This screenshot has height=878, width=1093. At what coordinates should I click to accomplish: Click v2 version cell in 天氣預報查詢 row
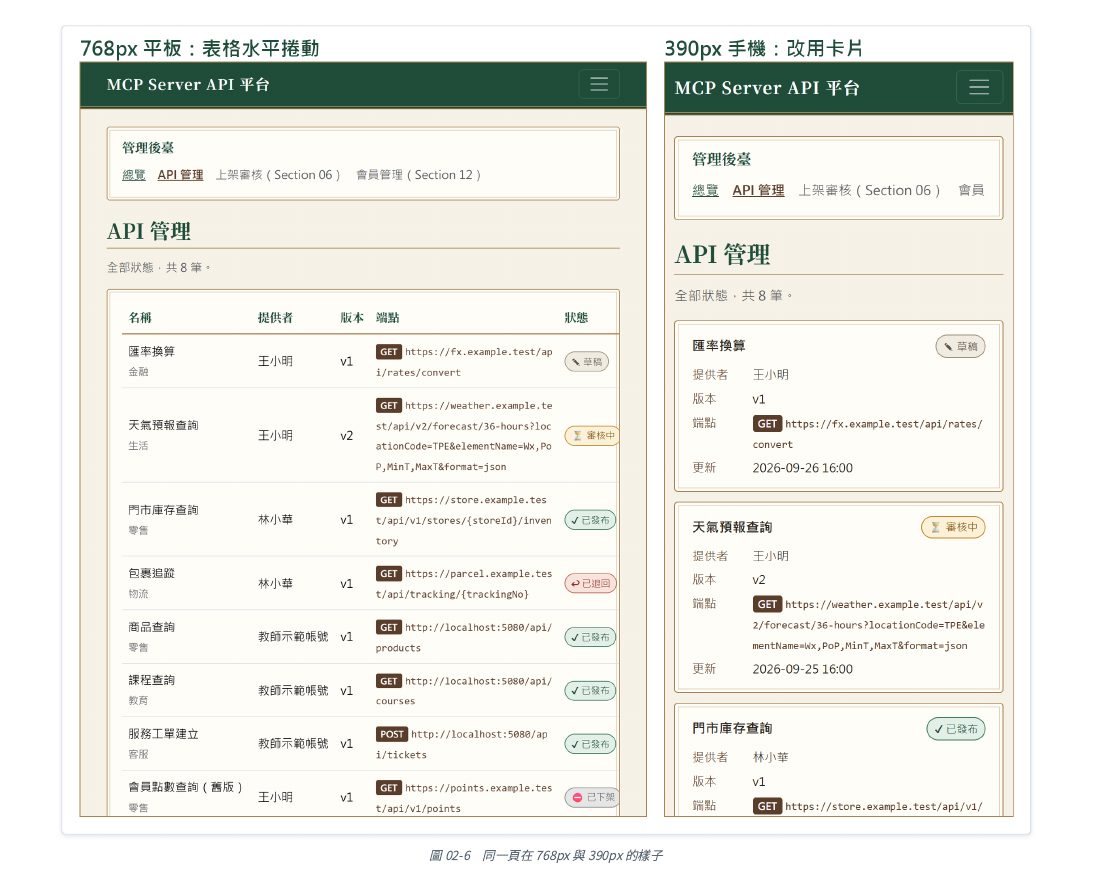point(346,436)
